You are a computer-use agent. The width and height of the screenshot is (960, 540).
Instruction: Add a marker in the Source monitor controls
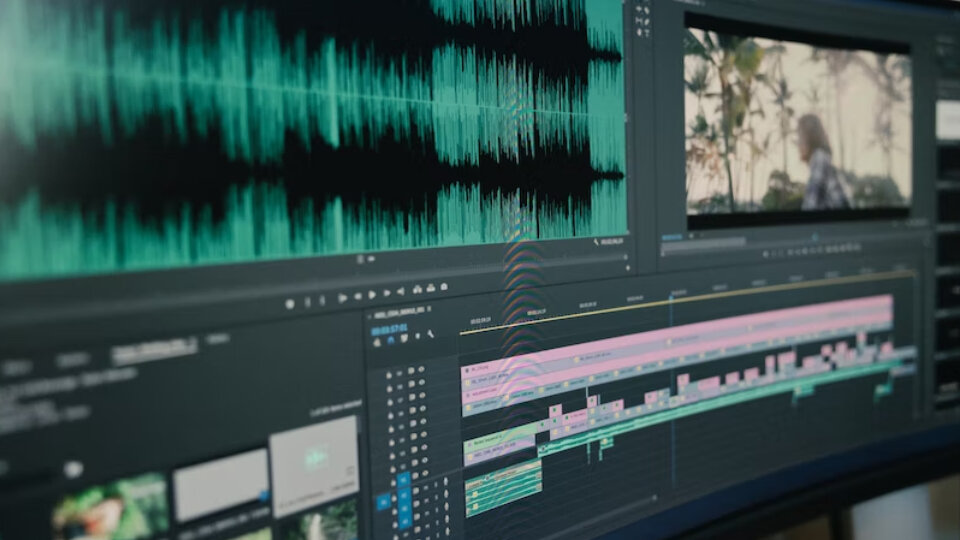point(290,304)
